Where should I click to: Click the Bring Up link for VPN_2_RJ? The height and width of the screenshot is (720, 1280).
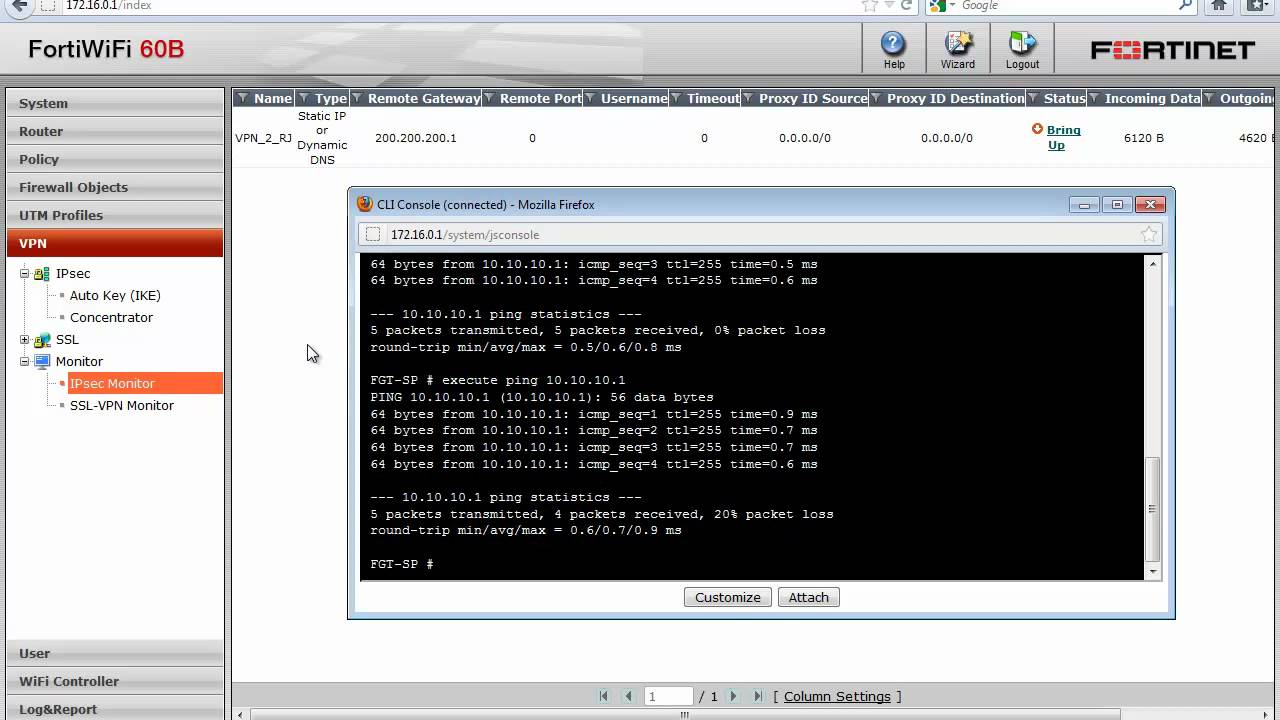click(1064, 137)
